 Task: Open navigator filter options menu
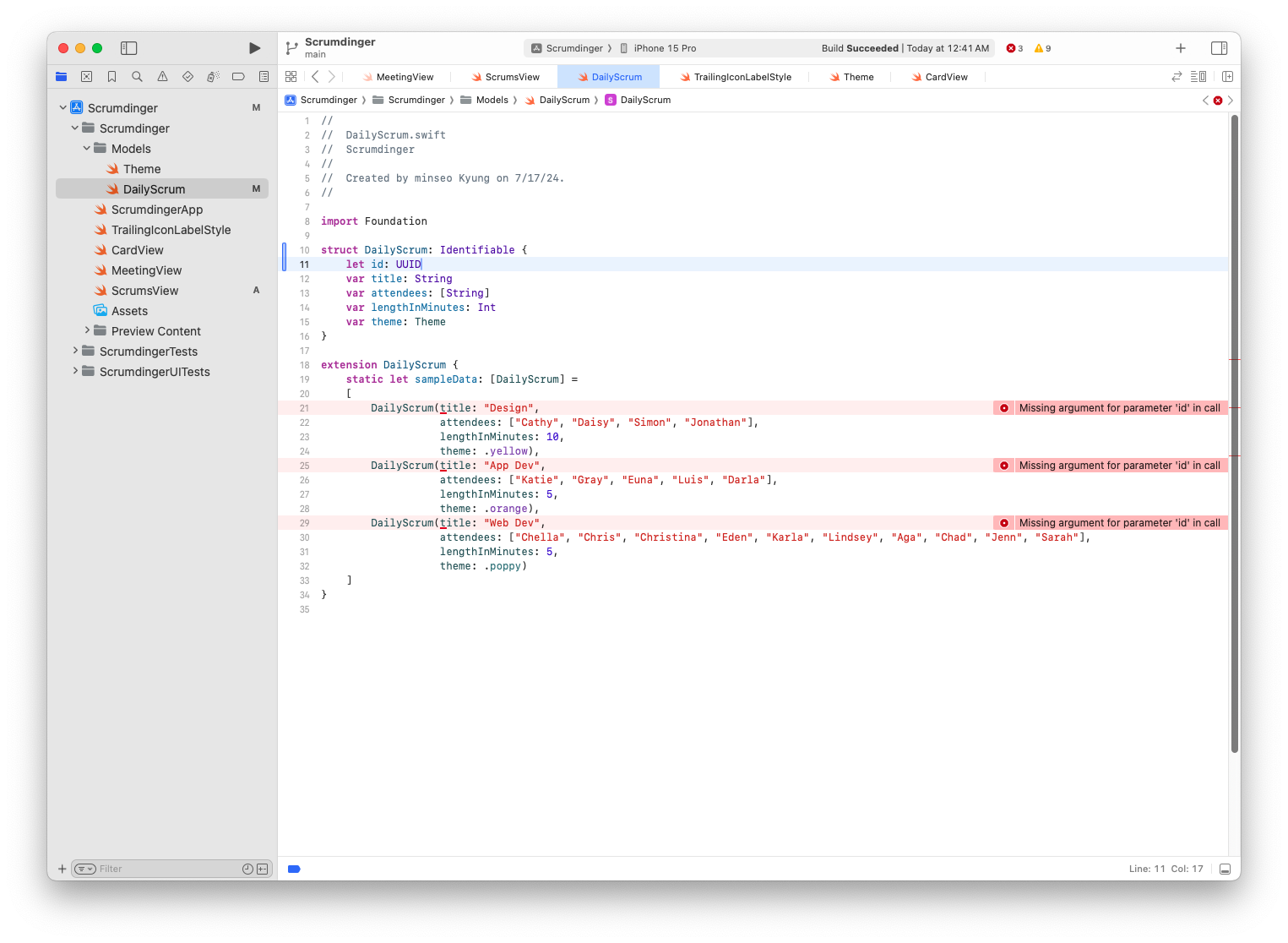[85, 869]
